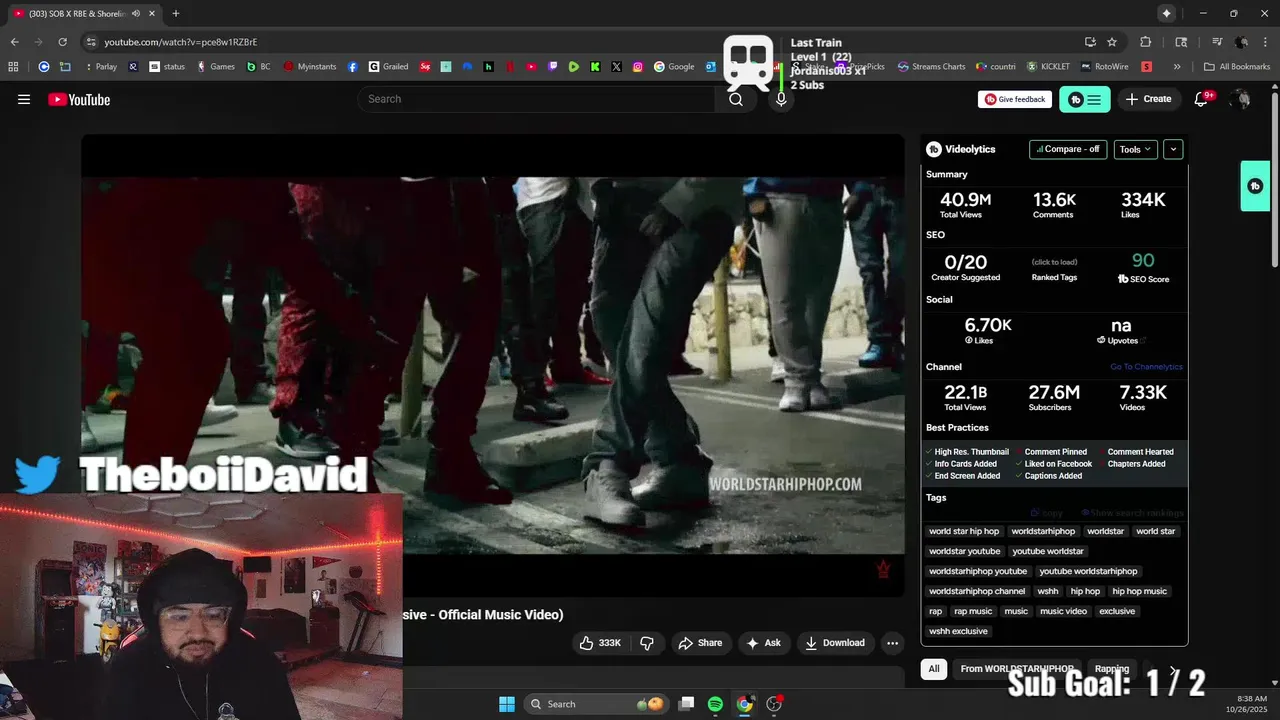Viewport: 1280px width, 720px height.
Task: Open Chrome from the Windows taskbar
Action: [x=744, y=704]
